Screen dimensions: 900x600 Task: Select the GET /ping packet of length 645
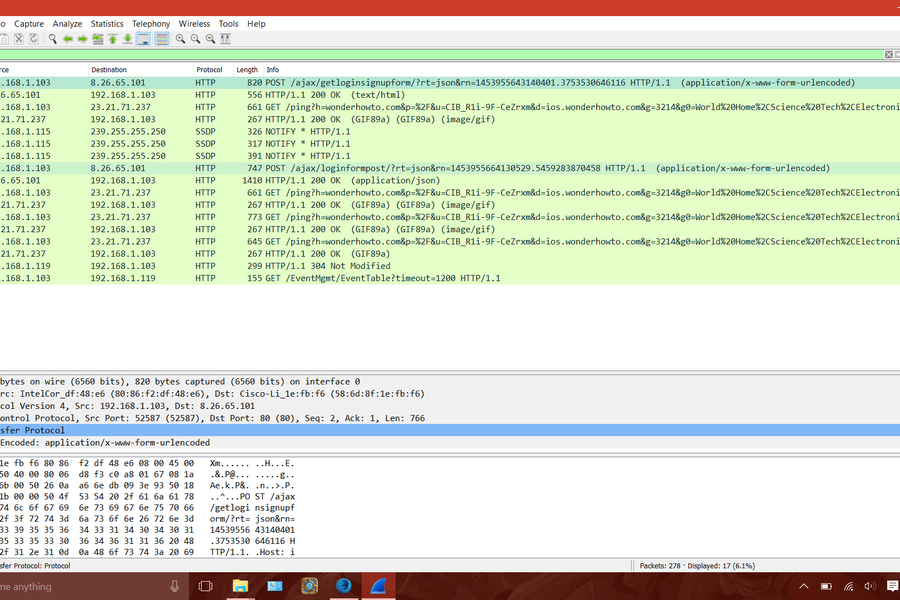[x=450, y=241]
